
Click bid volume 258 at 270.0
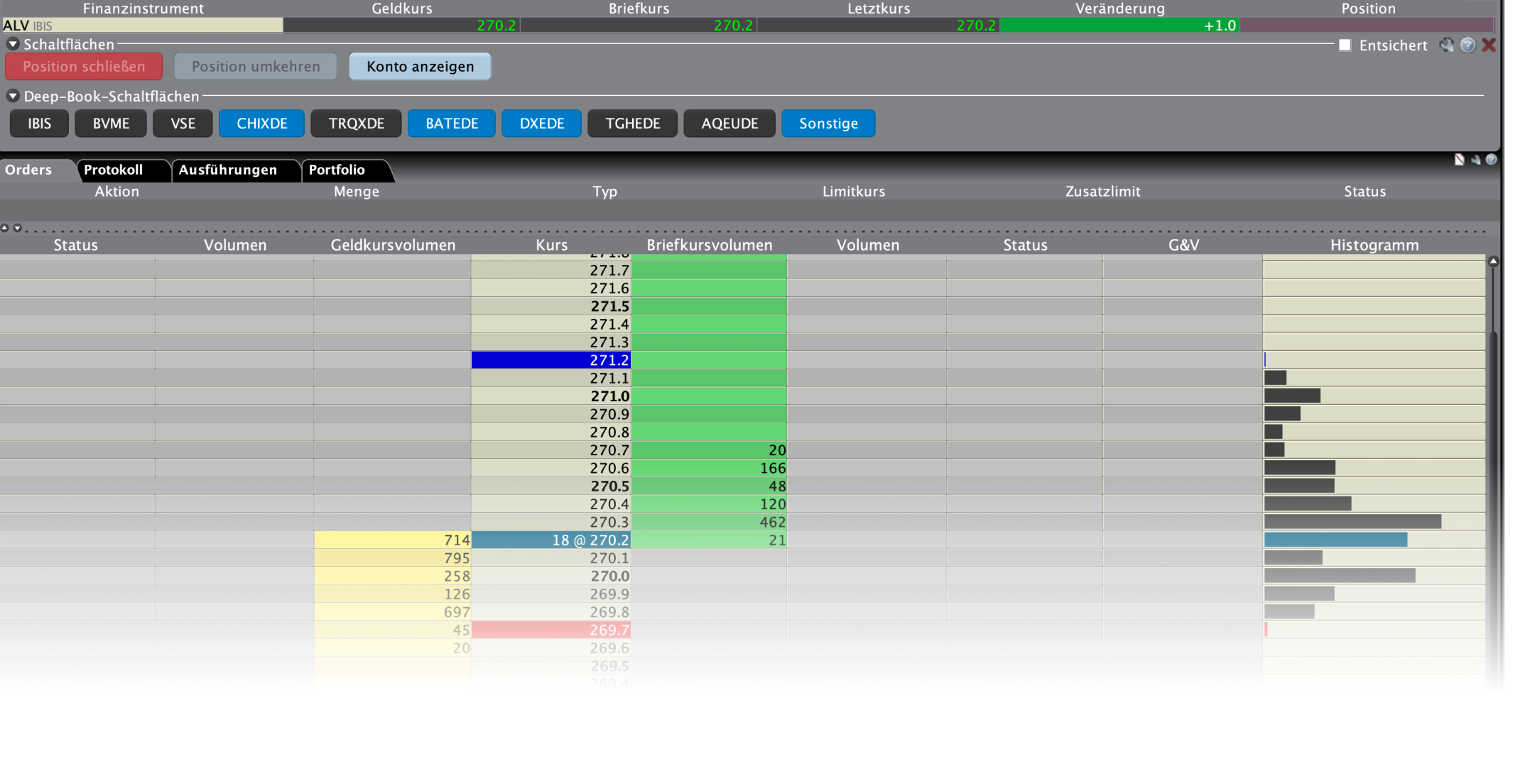tap(393, 576)
